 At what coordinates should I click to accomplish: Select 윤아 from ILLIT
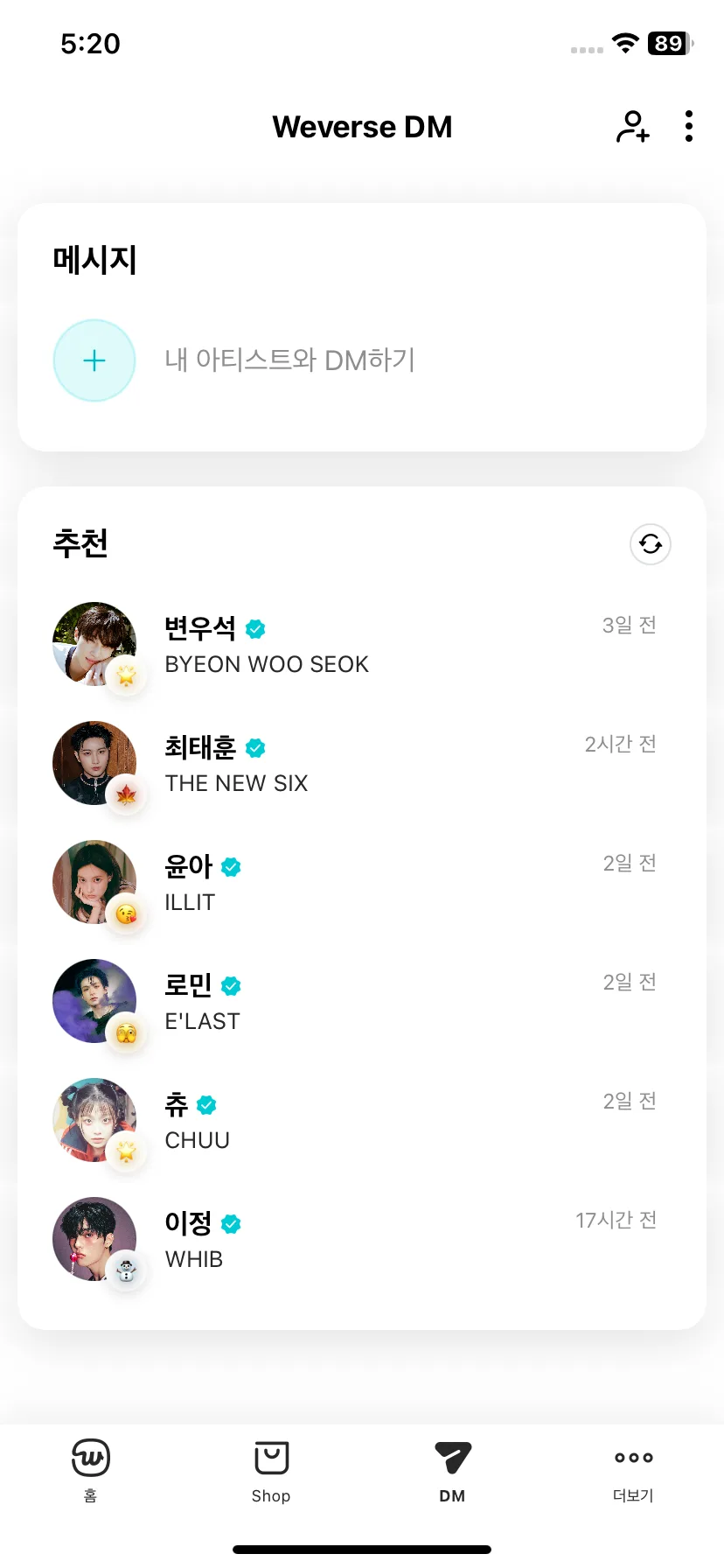(x=362, y=882)
